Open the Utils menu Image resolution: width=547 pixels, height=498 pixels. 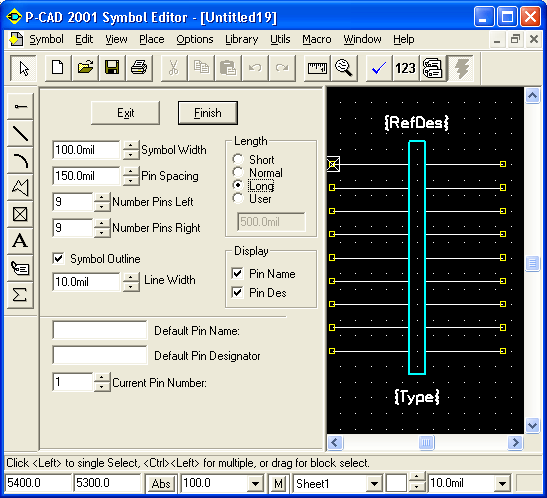[280, 39]
